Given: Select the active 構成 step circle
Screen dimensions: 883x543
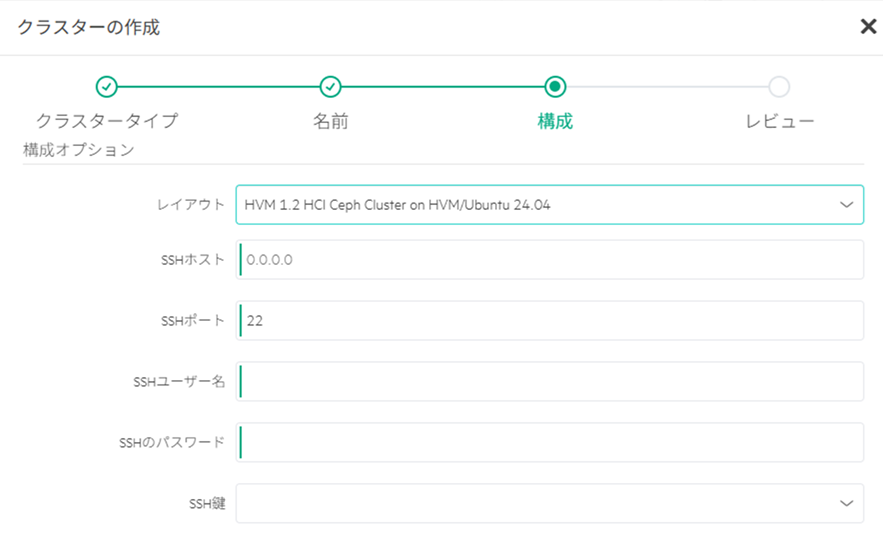Looking at the screenshot, I should point(555,86).
